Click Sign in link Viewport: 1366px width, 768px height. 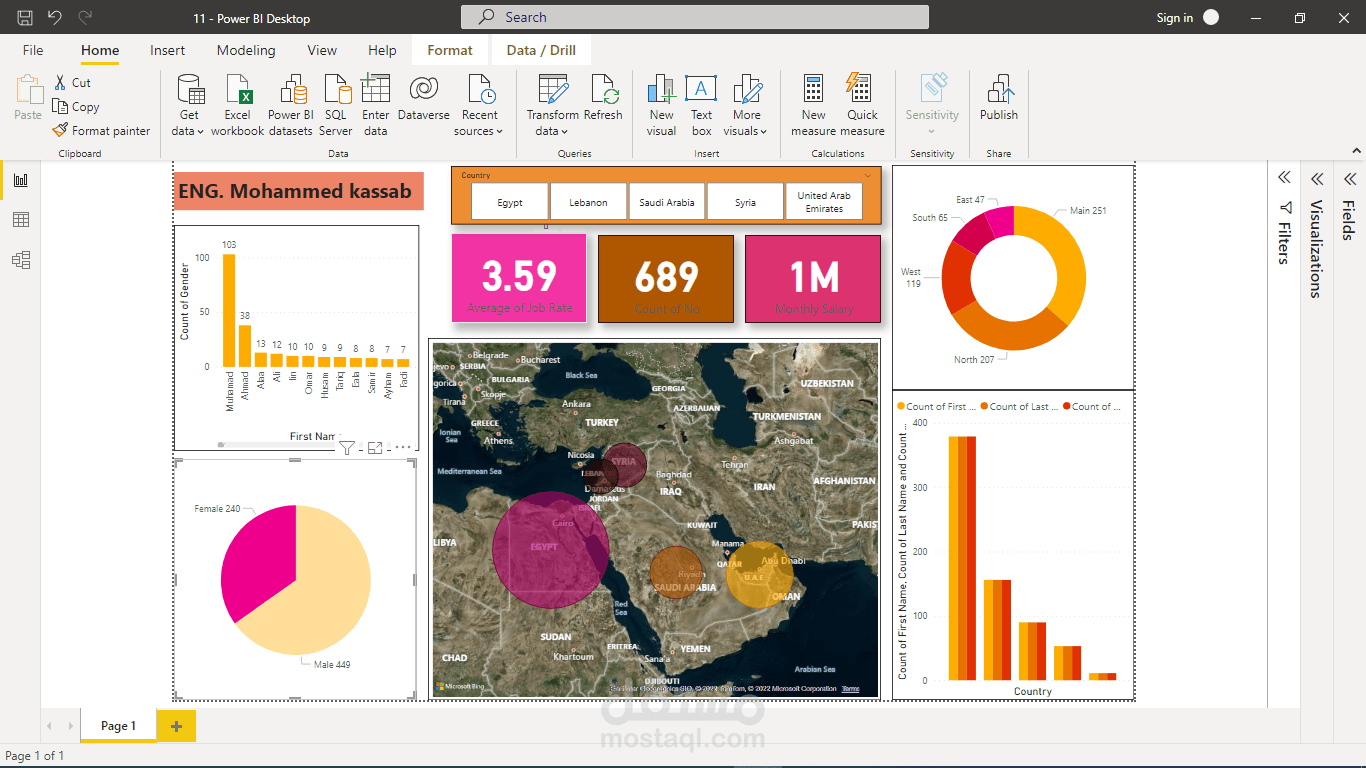point(1174,18)
